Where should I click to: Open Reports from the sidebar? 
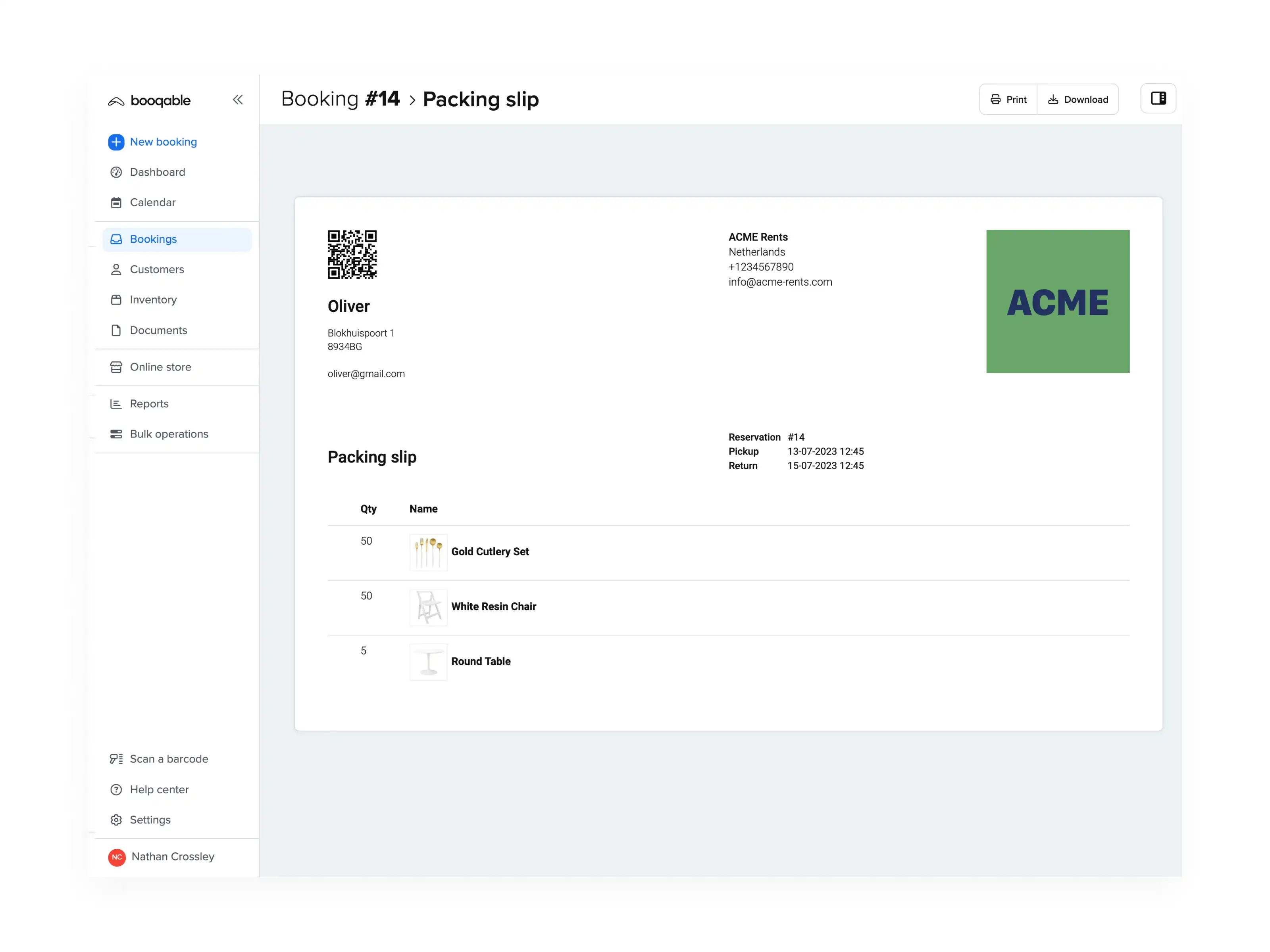[149, 403]
